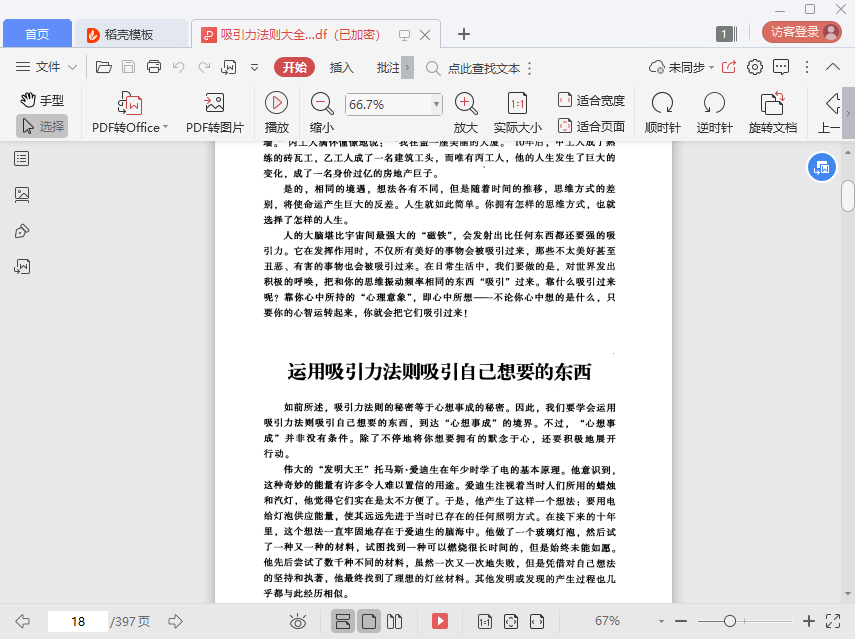
Task: Click PDF转图片 to convert to image
Action: pyautogui.click(x=214, y=113)
